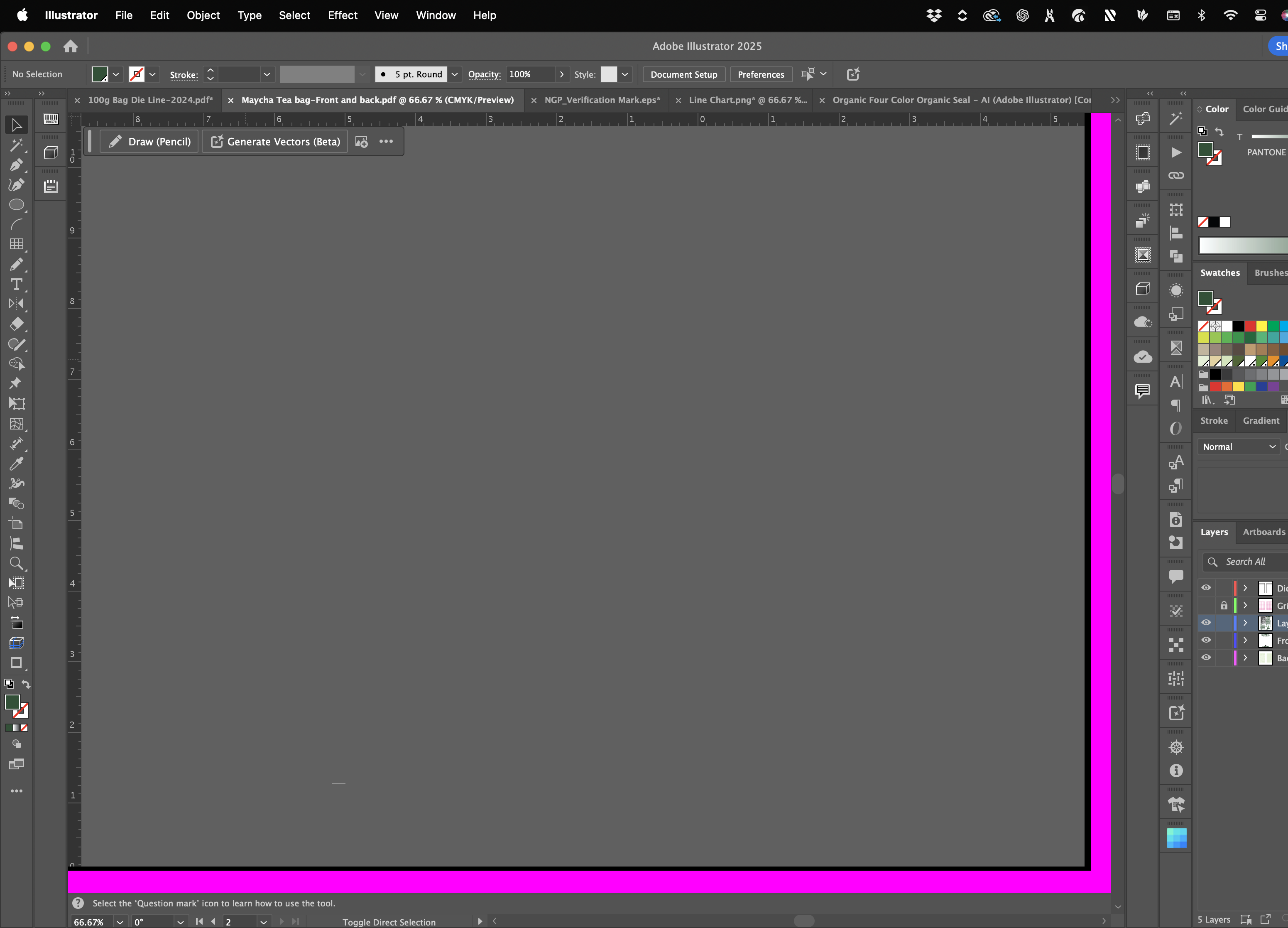The image size is (1288, 928).
Task: Click the Dropbox icon in the menu bar
Action: (934, 15)
